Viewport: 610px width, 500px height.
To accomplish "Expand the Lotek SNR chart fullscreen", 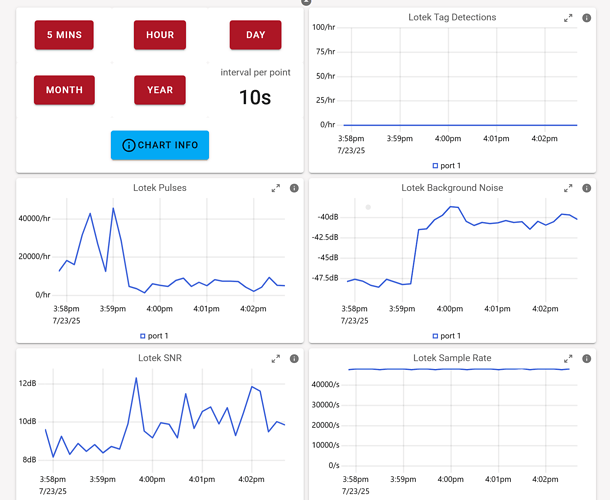I will (x=276, y=358).
